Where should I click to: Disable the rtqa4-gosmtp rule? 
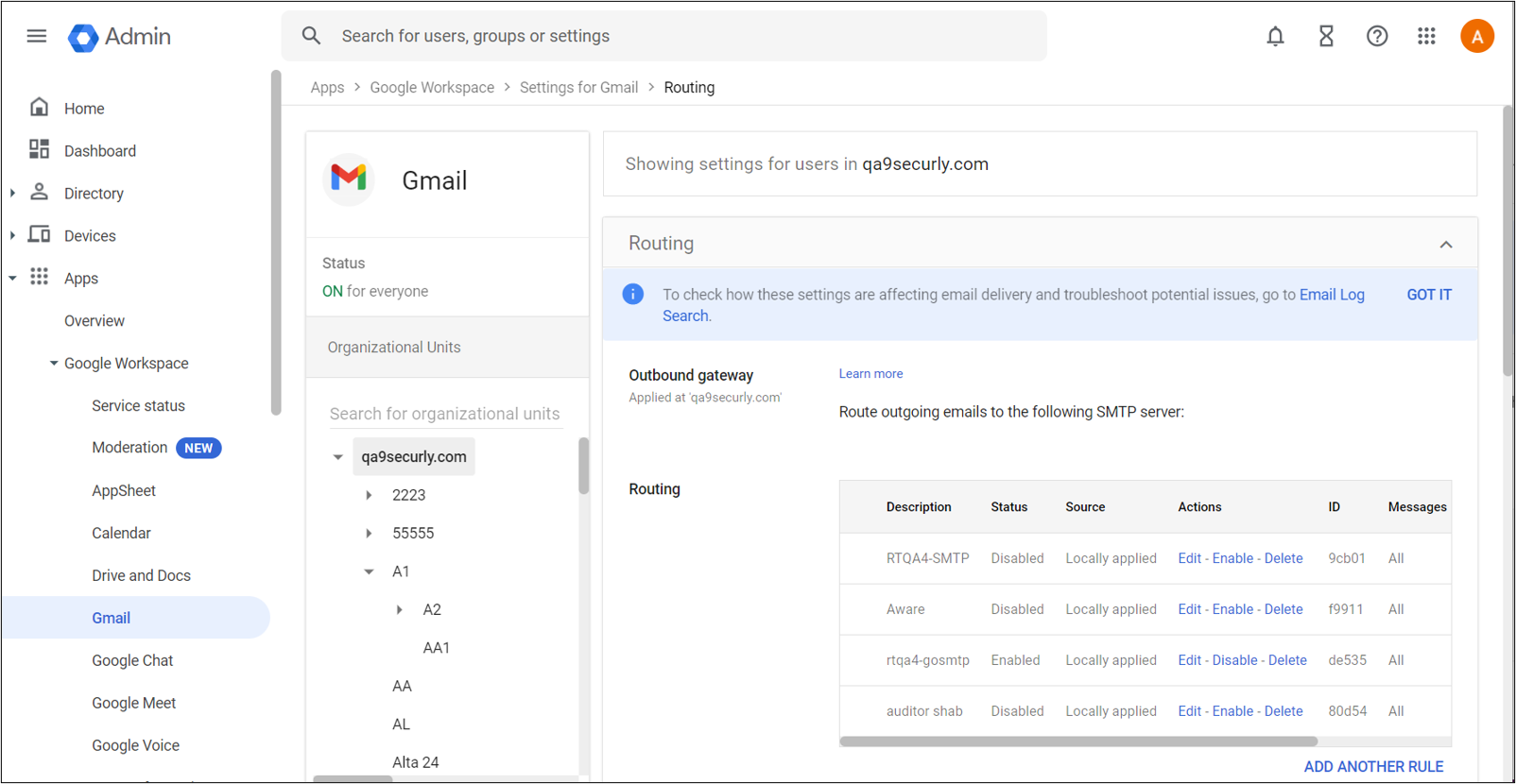1234,660
